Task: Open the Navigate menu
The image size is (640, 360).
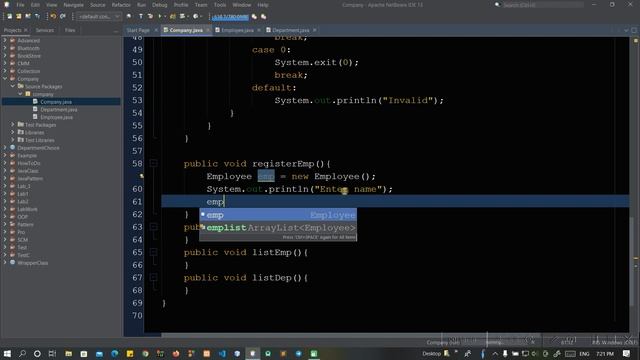Action: pos(73,5)
